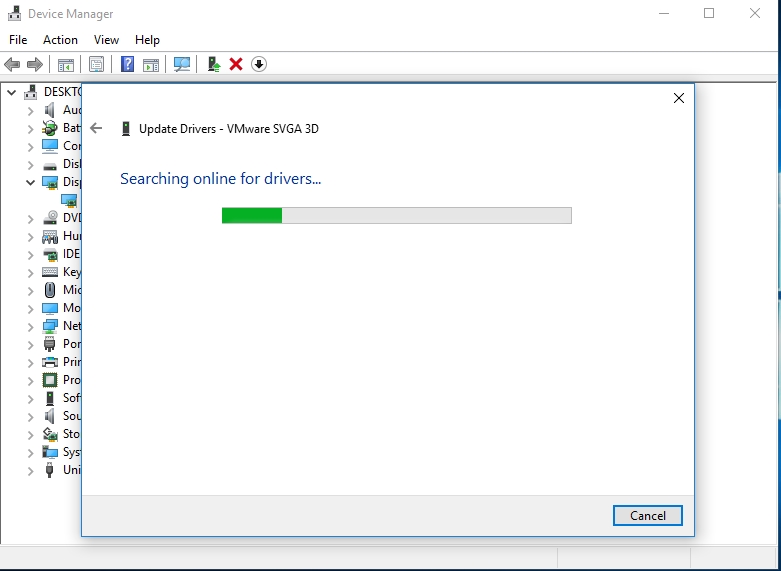Maximize the Device Manager window
The image size is (781, 571).
coord(709,13)
